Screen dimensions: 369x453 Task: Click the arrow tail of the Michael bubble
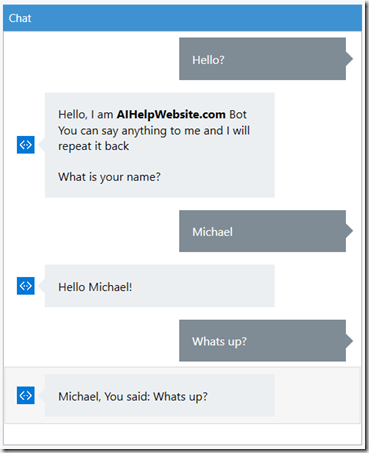pyautogui.click(x=349, y=231)
